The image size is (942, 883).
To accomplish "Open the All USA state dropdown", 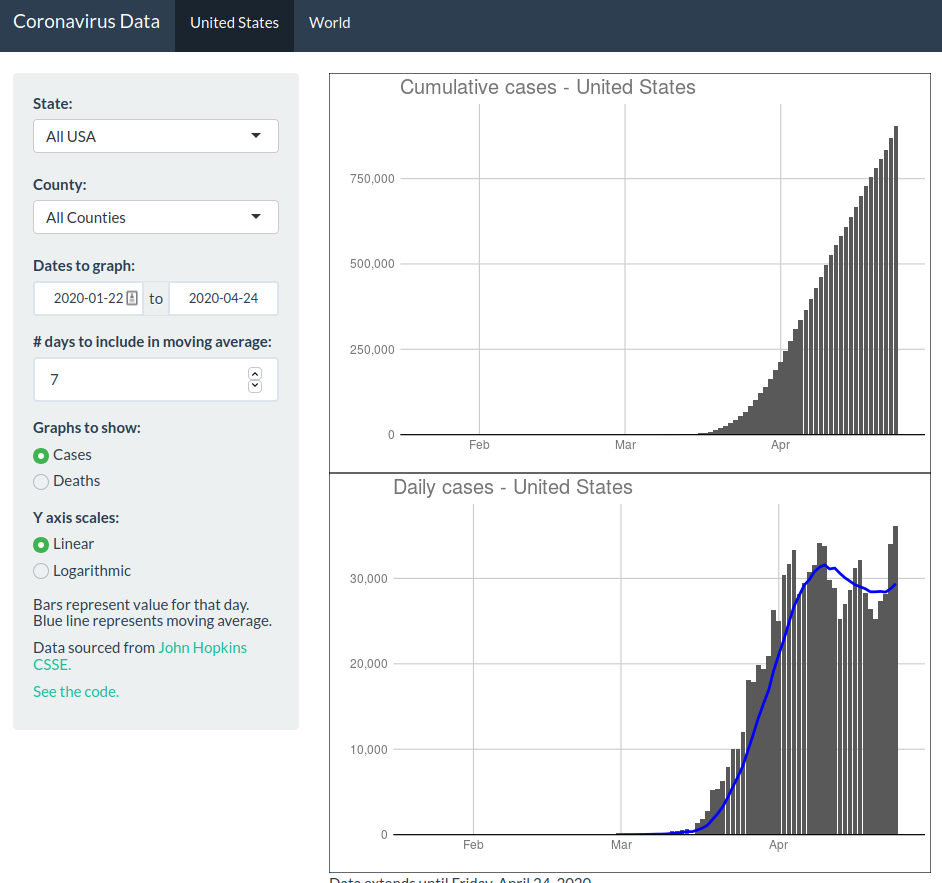I will (x=156, y=136).
